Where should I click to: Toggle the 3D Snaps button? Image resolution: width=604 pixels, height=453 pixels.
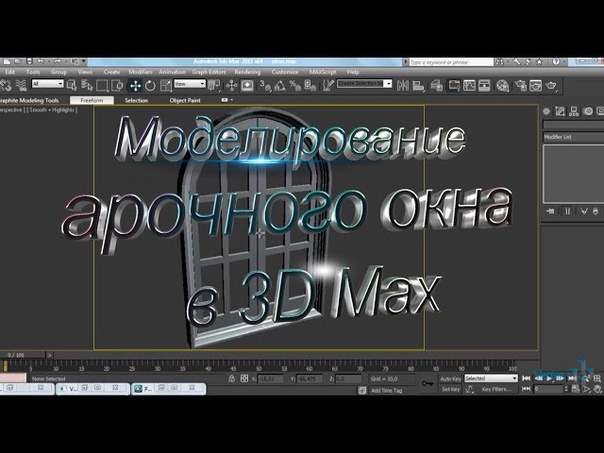click(x=265, y=85)
